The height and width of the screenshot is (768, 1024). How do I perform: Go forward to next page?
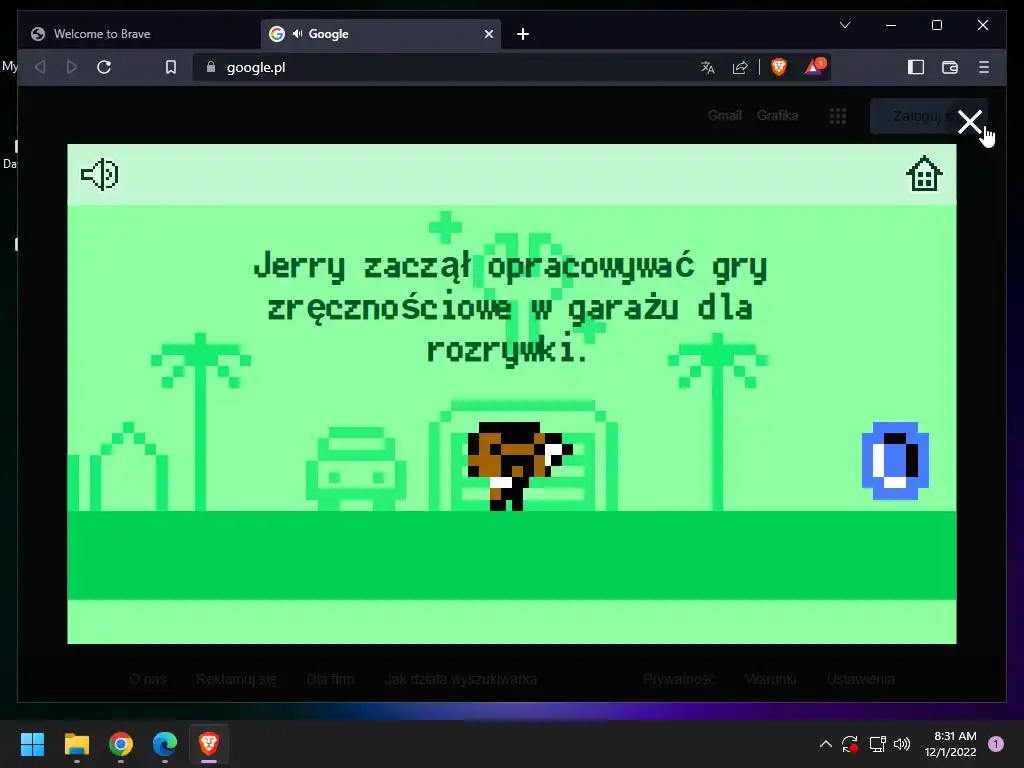coord(72,67)
